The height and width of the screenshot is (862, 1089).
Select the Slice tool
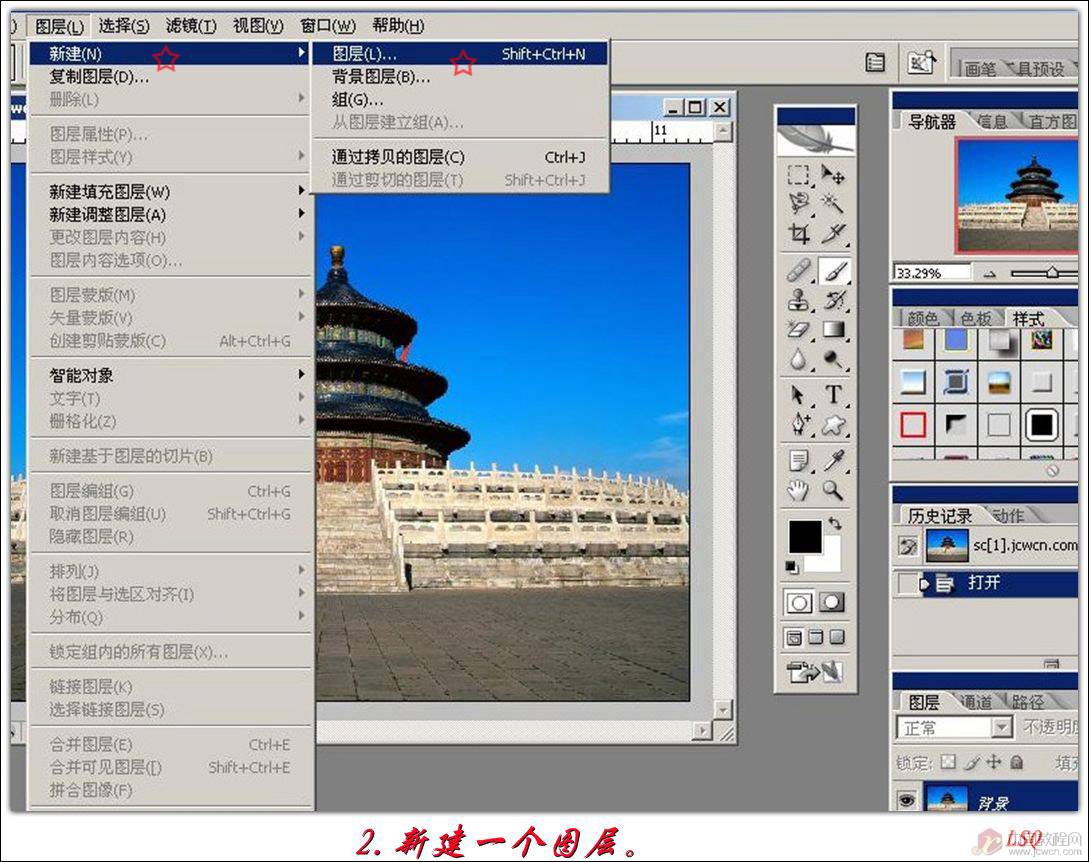click(833, 234)
